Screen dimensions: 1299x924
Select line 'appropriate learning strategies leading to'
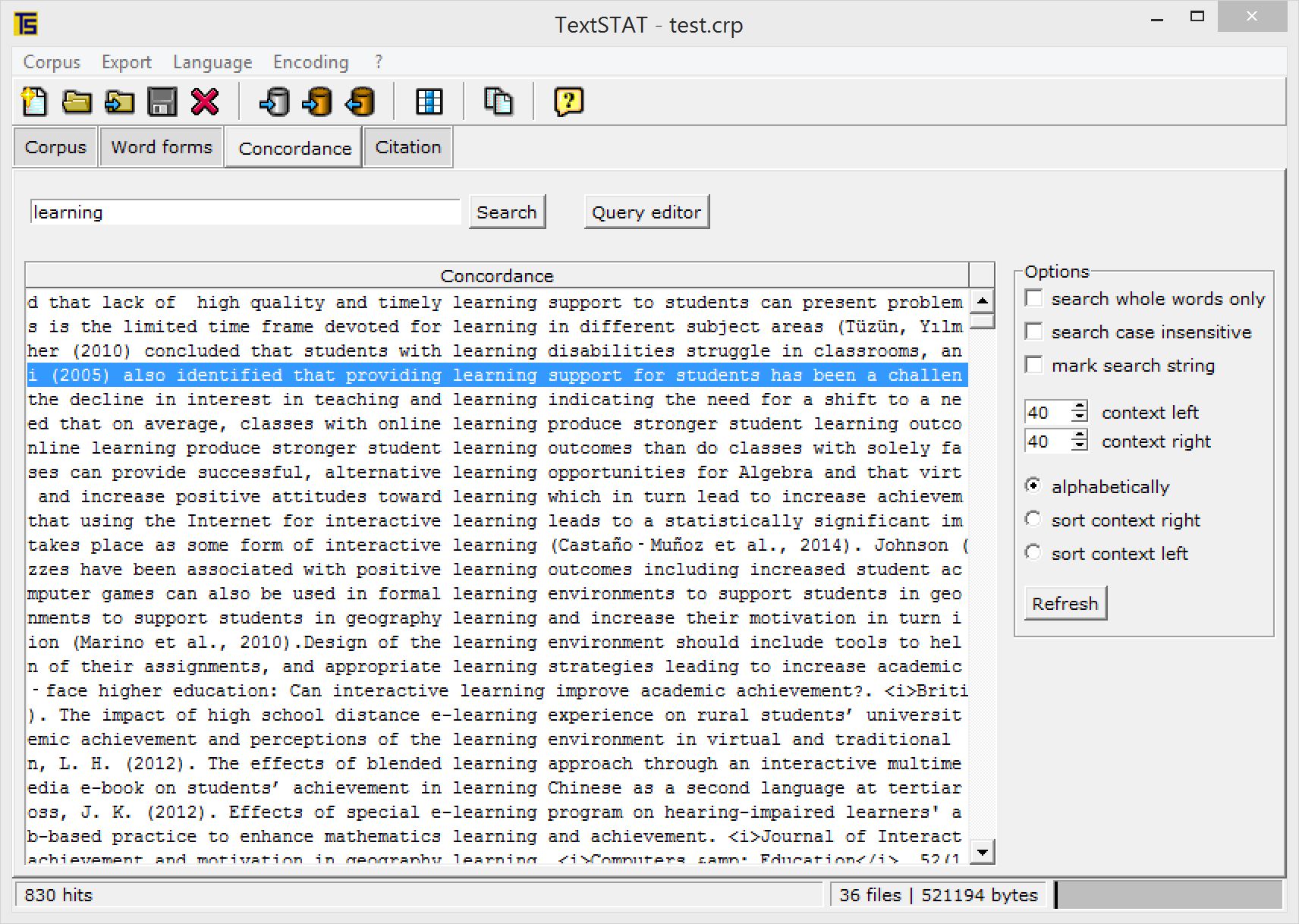pyautogui.click(x=497, y=666)
